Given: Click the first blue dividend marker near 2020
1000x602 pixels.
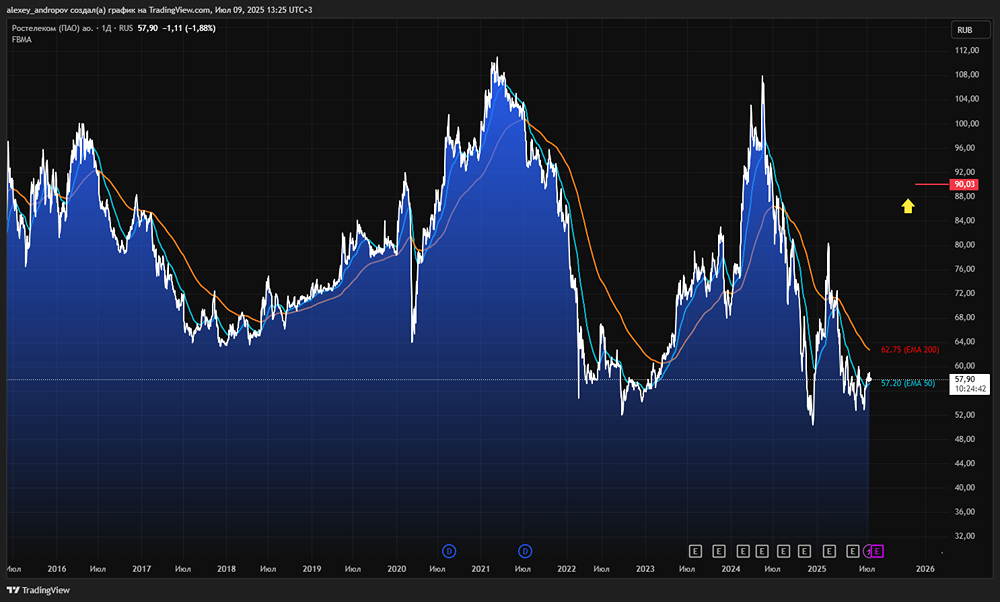Looking at the screenshot, I should pos(449,550).
